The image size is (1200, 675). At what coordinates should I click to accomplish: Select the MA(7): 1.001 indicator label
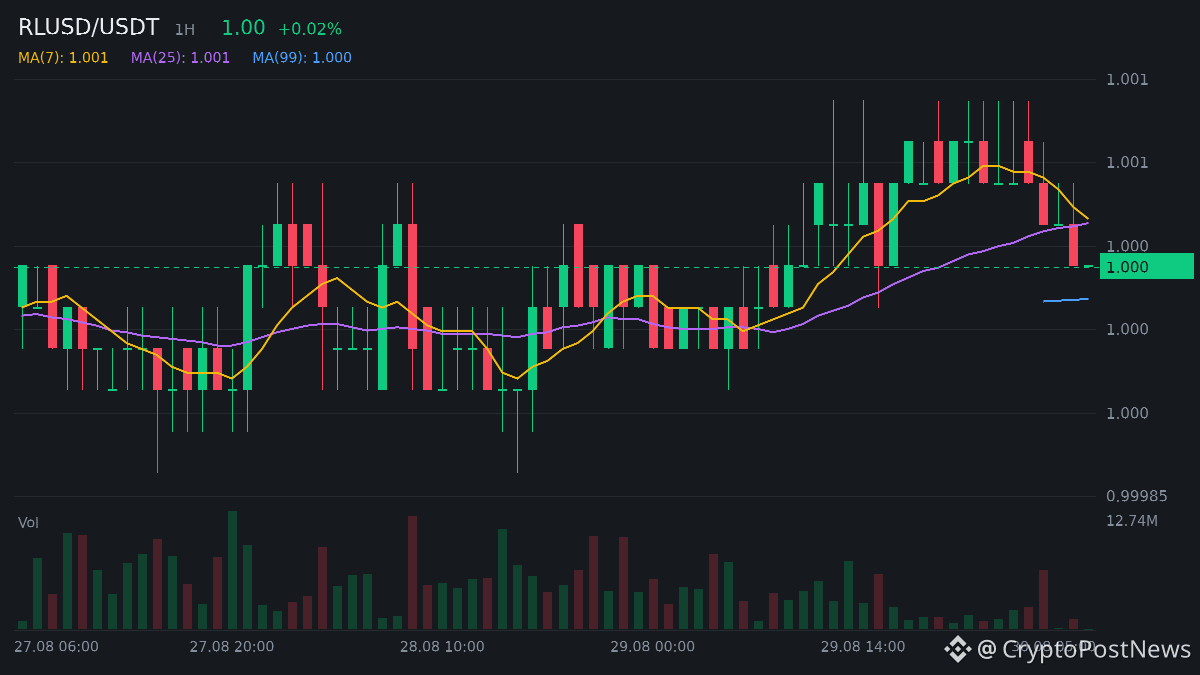click(63, 58)
